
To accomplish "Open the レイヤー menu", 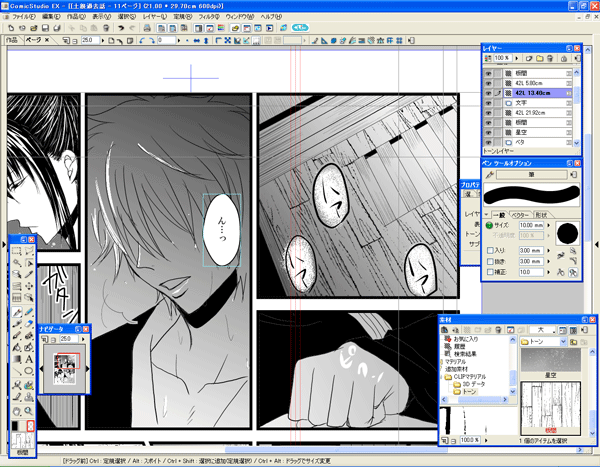I will click(x=154, y=17).
